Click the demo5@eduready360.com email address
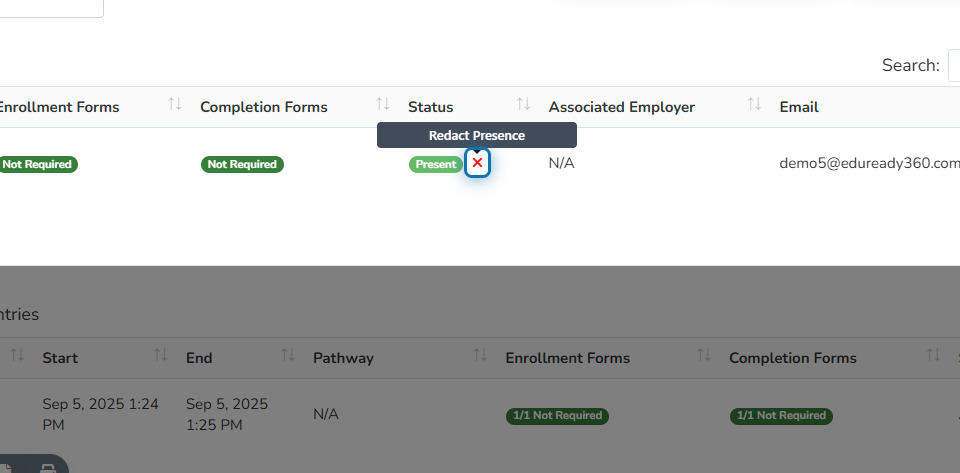Screen dimensions: 960x473 pyautogui.click(x=869, y=163)
